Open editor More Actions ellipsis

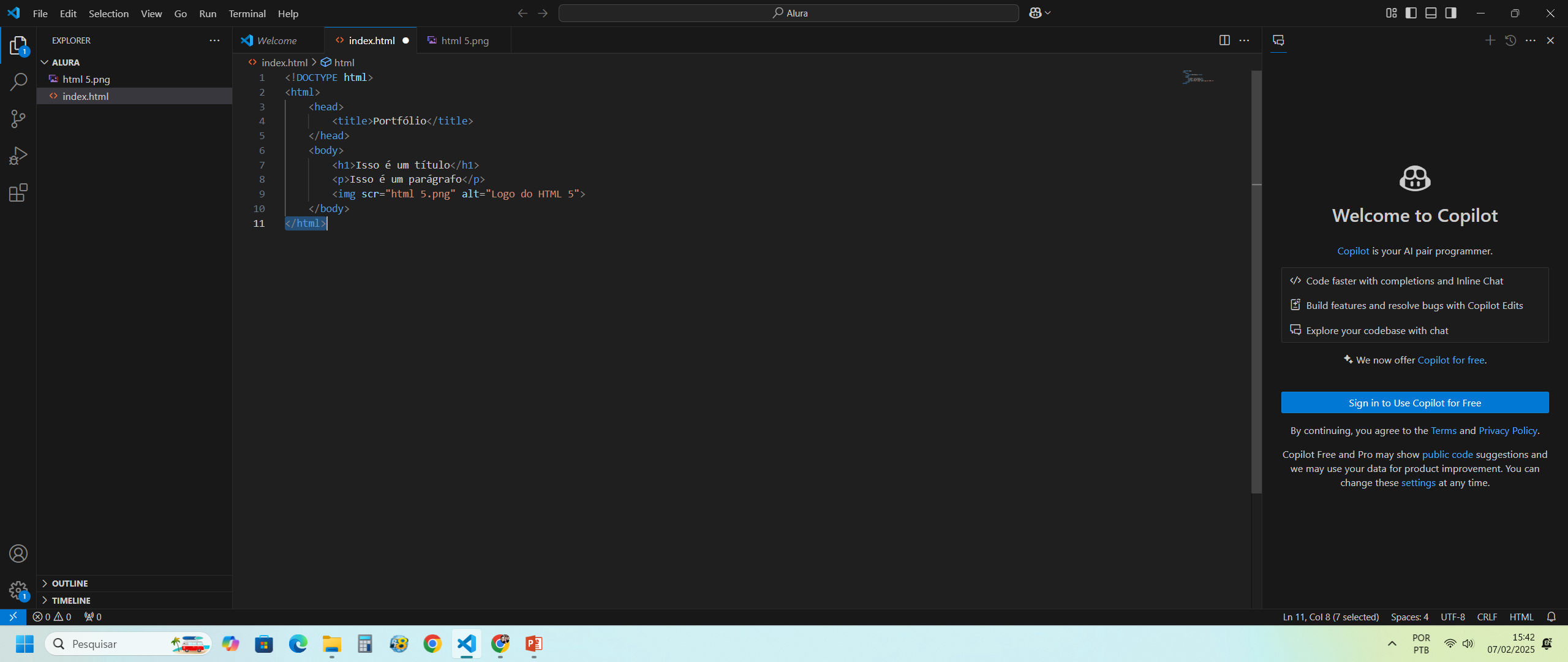1244,40
